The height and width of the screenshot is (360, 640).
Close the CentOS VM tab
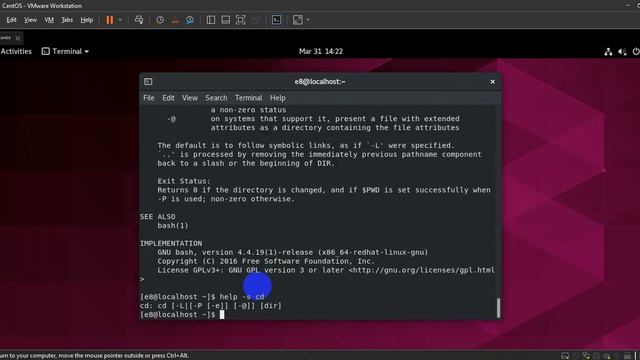tap(18, 38)
